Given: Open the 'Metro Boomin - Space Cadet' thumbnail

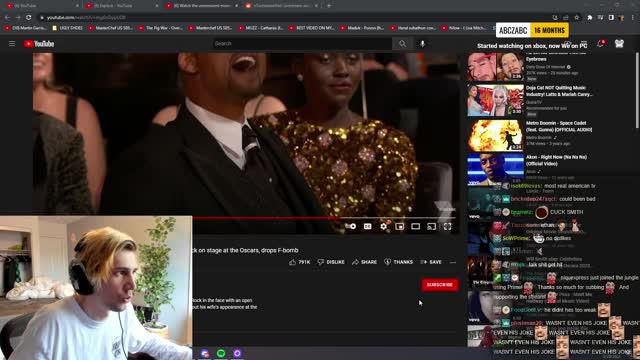Looking at the screenshot, I should [x=496, y=135].
